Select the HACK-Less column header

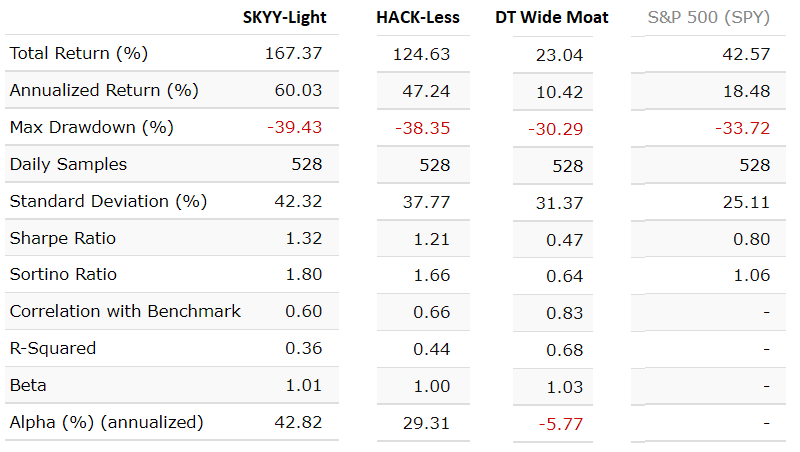(418, 17)
